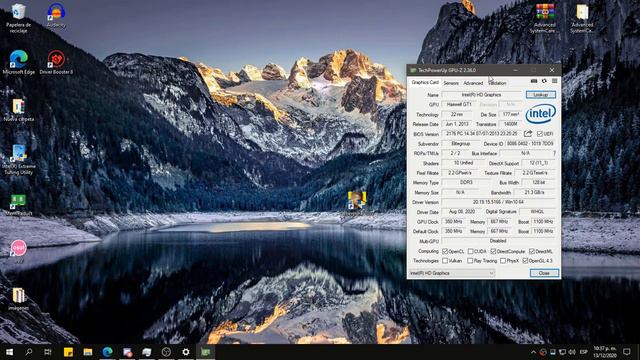Toggle the DirectML checkbox

[532, 251]
